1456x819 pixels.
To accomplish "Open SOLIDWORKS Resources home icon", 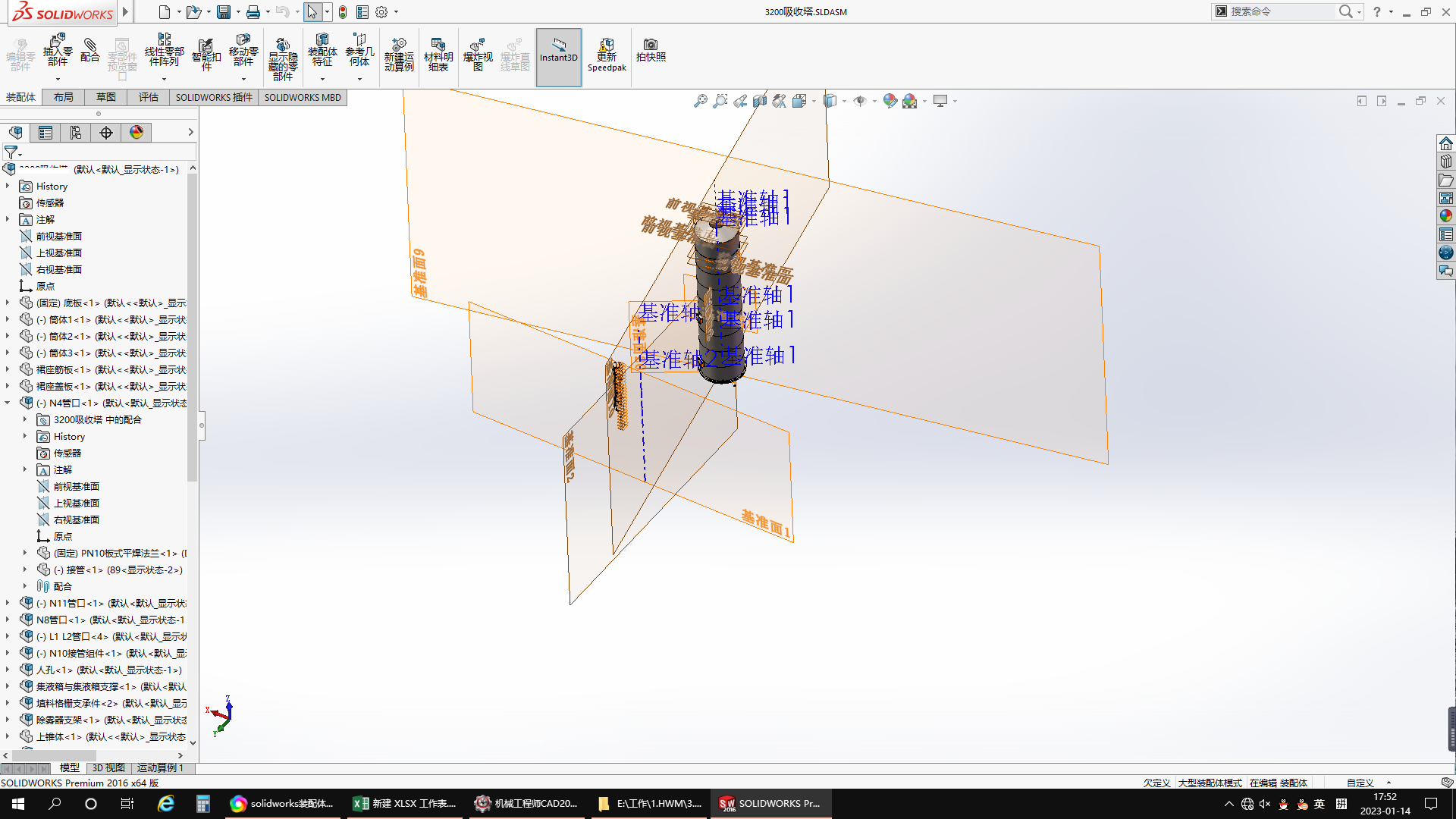I will [1446, 143].
